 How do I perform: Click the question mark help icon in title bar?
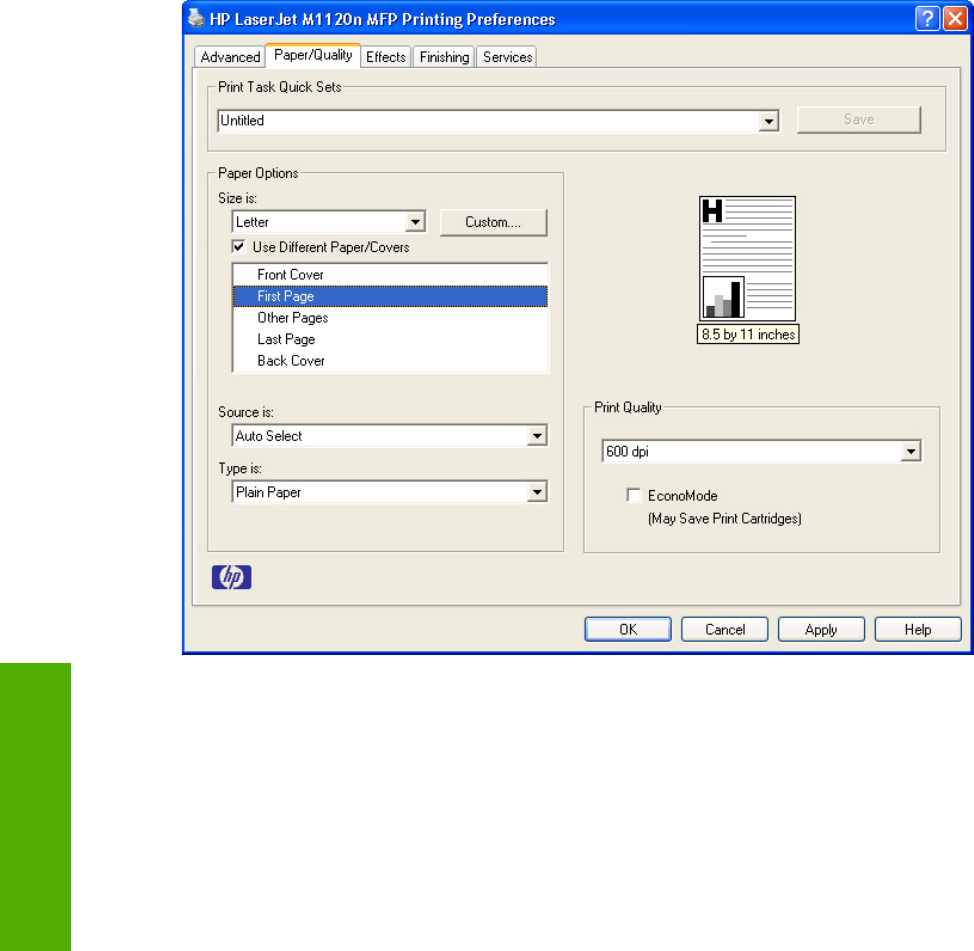click(x=926, y=19)
